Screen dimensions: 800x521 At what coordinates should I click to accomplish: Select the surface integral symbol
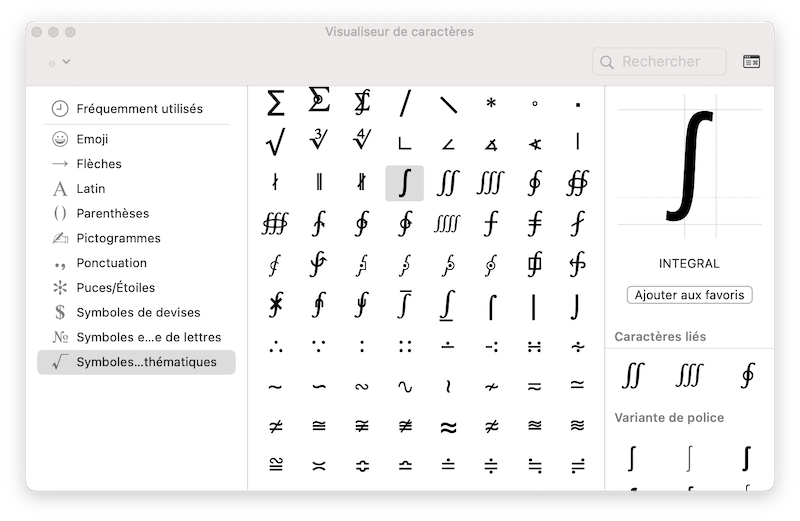coord(577,183)
